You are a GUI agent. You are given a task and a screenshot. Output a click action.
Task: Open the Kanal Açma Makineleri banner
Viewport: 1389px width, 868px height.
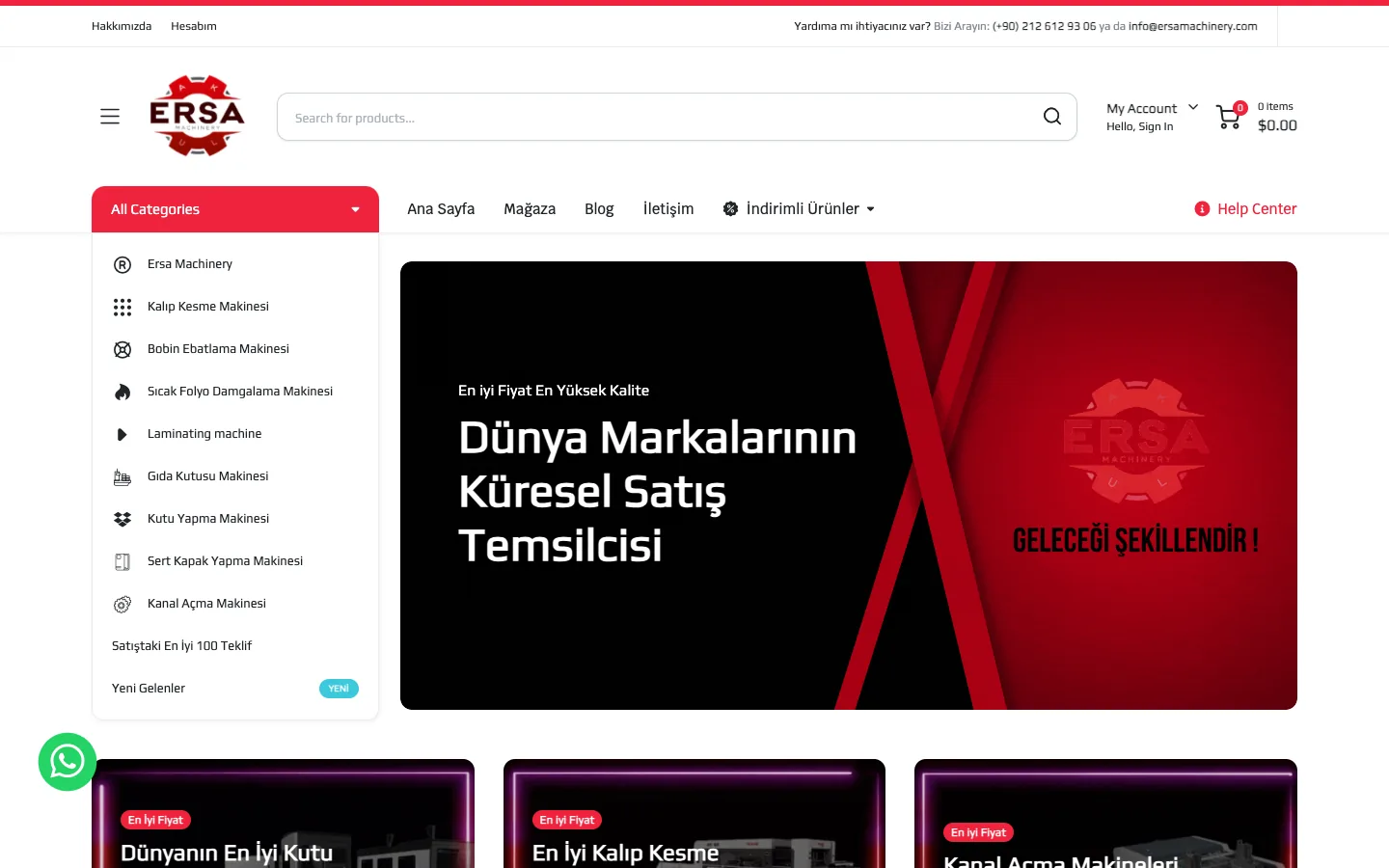pos(1105,814)
